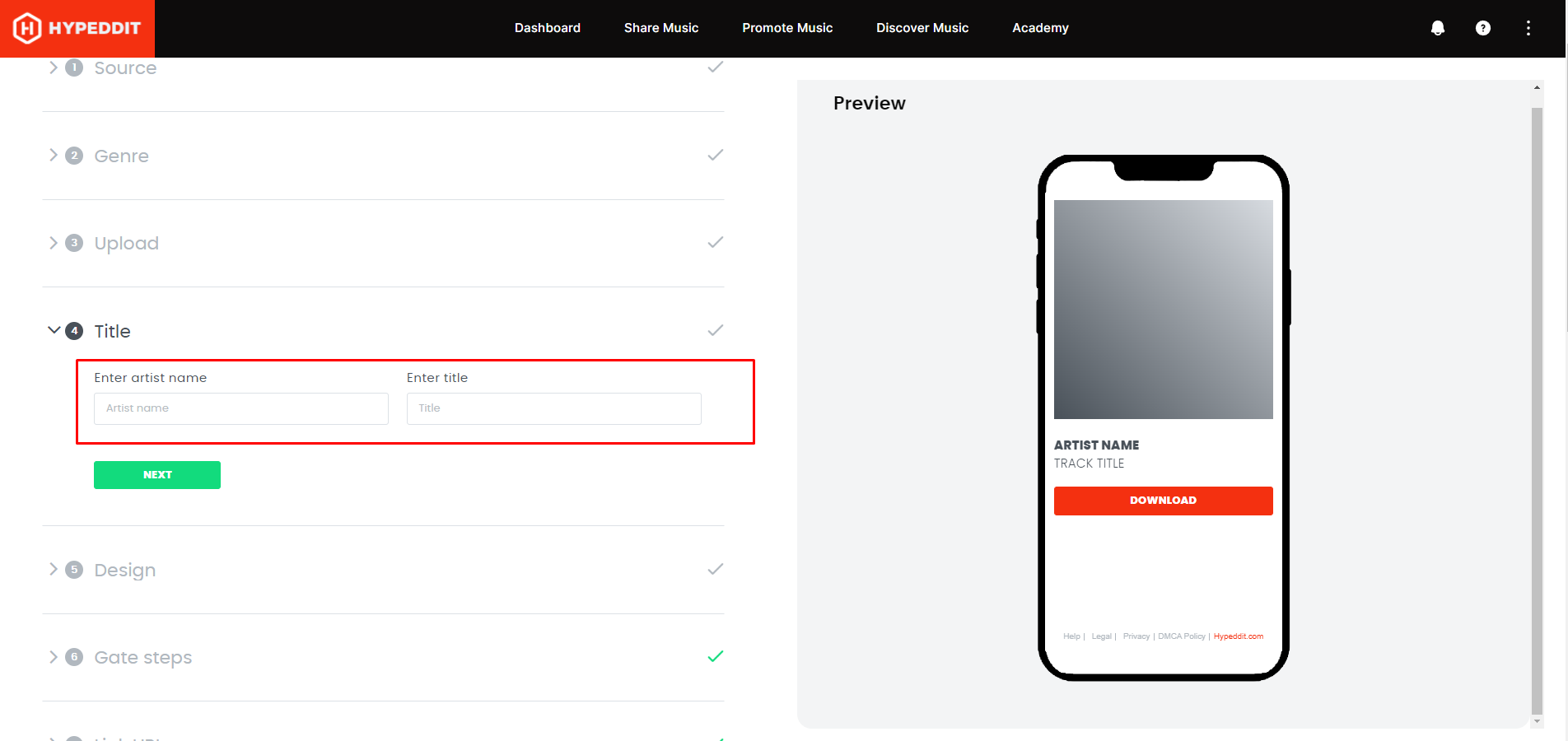Open the help question mark icon

coord(1483,28)
